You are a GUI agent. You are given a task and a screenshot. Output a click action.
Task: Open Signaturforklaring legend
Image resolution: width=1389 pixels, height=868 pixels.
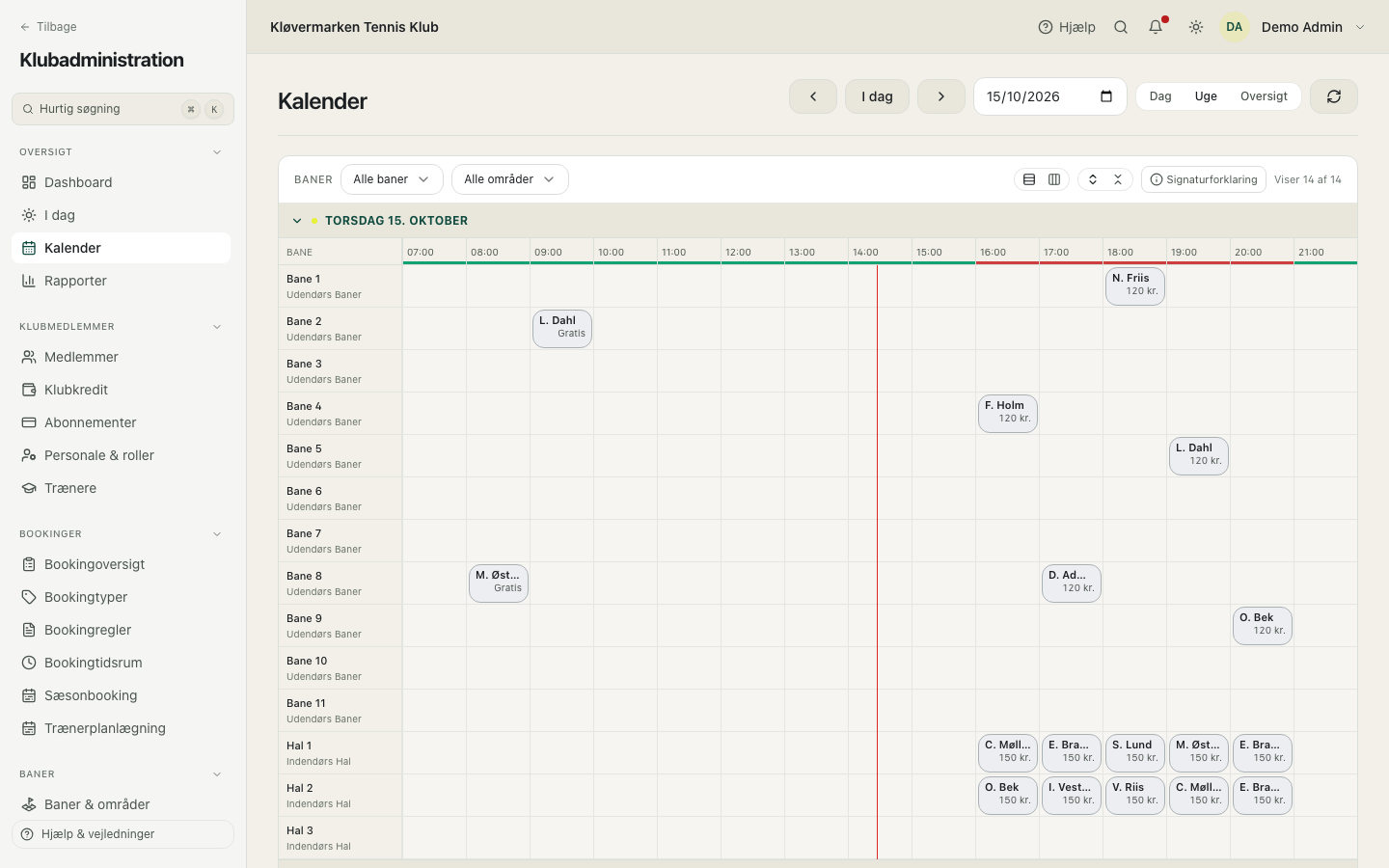pos(1204,179)
